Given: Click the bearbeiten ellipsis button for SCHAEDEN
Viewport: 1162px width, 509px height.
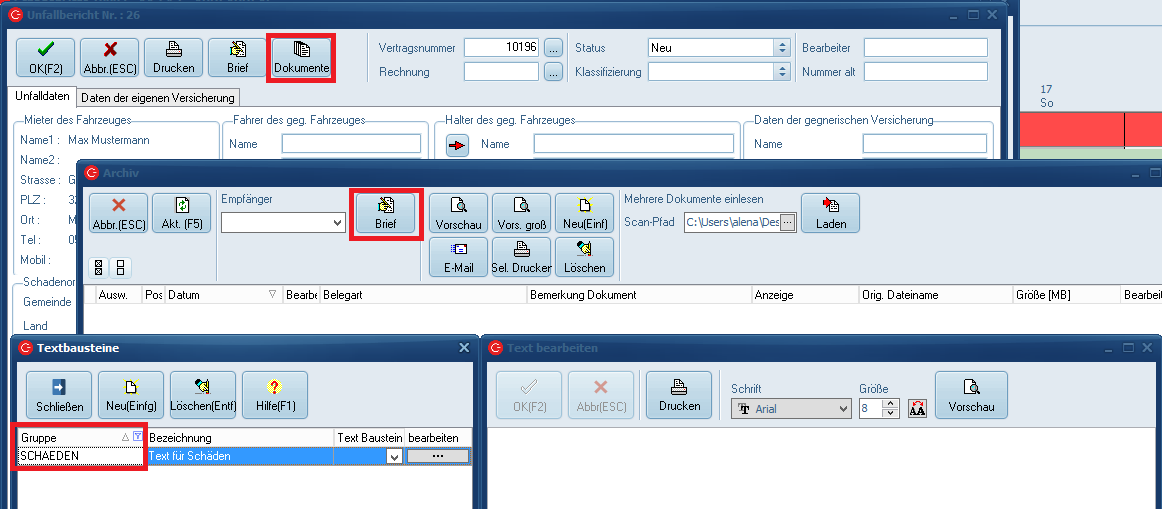Looking at the screenshot, I should tap(437, 456).
